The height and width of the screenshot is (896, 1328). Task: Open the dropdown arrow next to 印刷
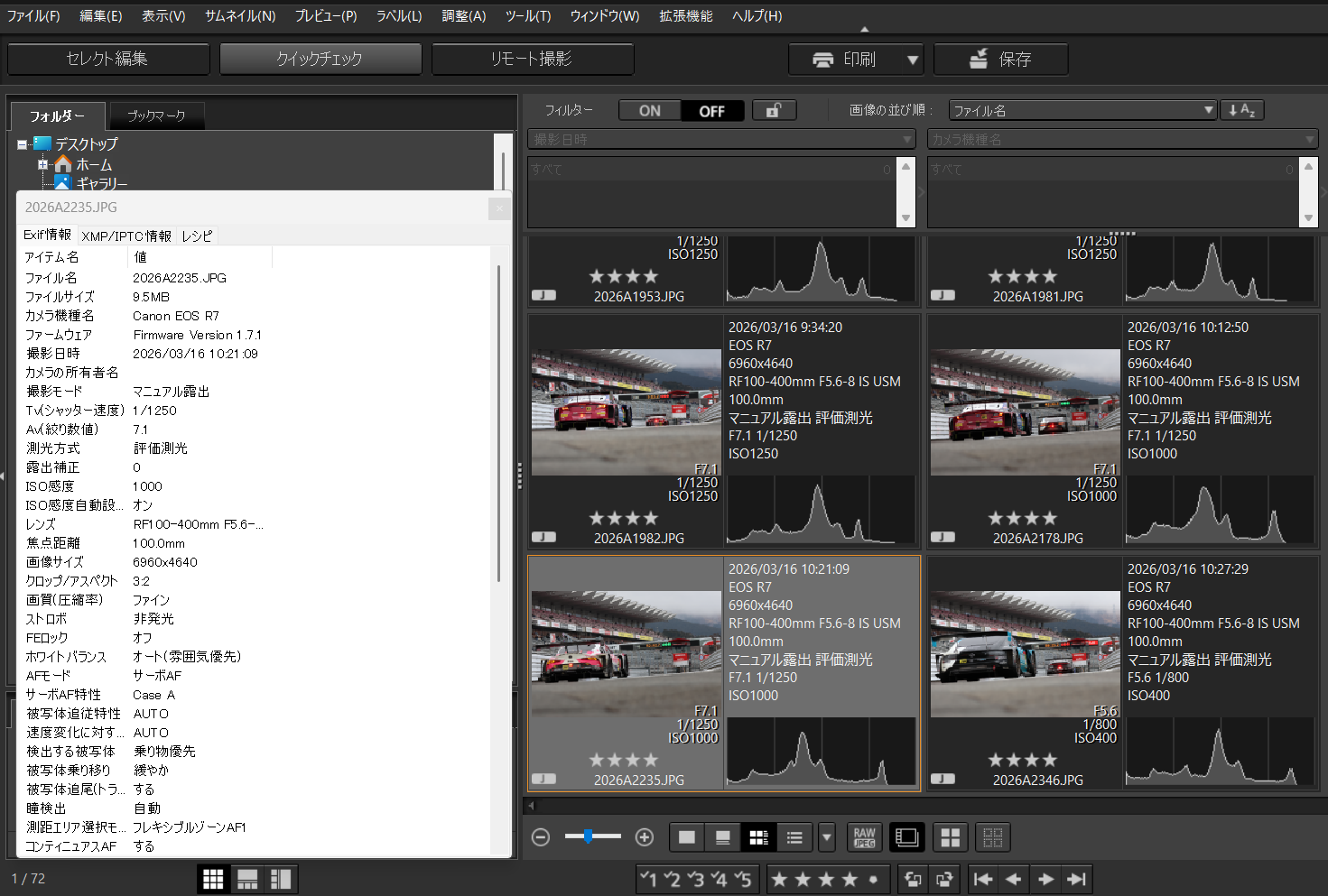pos(913,60)
